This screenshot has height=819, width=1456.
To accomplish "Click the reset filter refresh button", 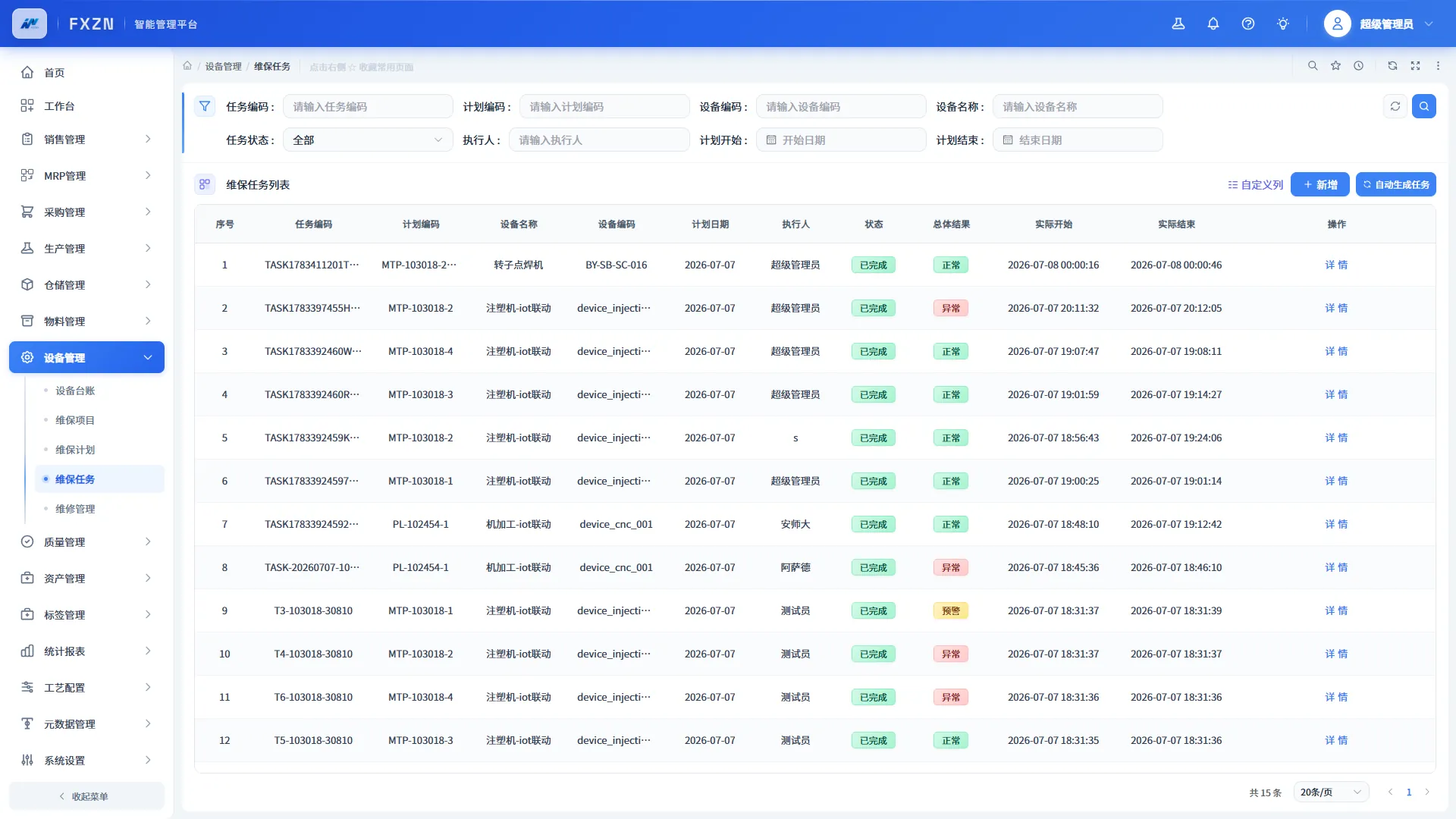I will pos(1395,106).
